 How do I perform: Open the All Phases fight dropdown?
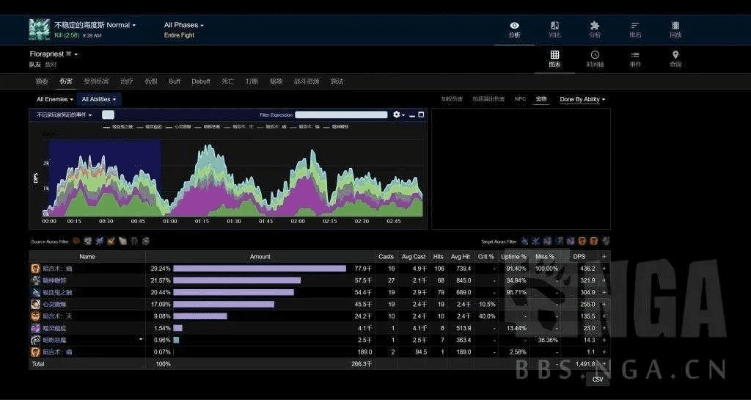[183, 24]
